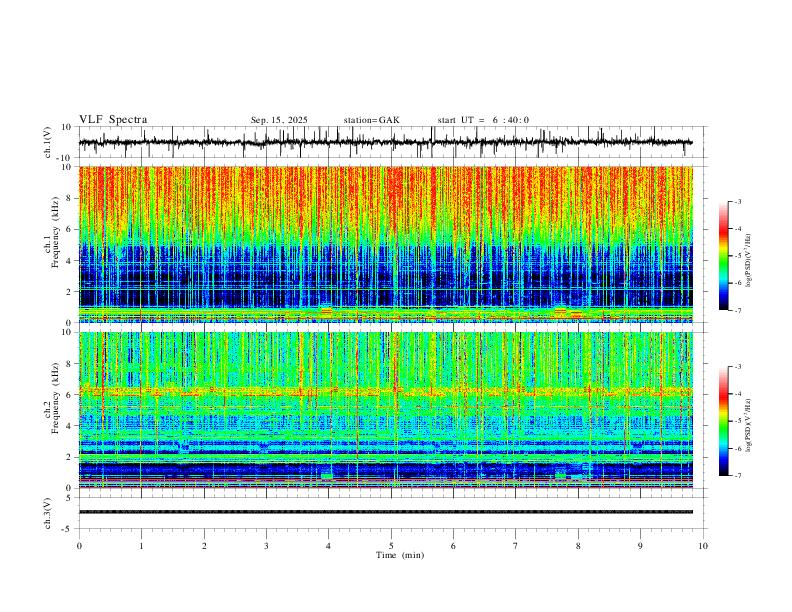Click the "5" tick of the ch.3 axis
This screenshot has height=612, width=792.
(69, 498)
